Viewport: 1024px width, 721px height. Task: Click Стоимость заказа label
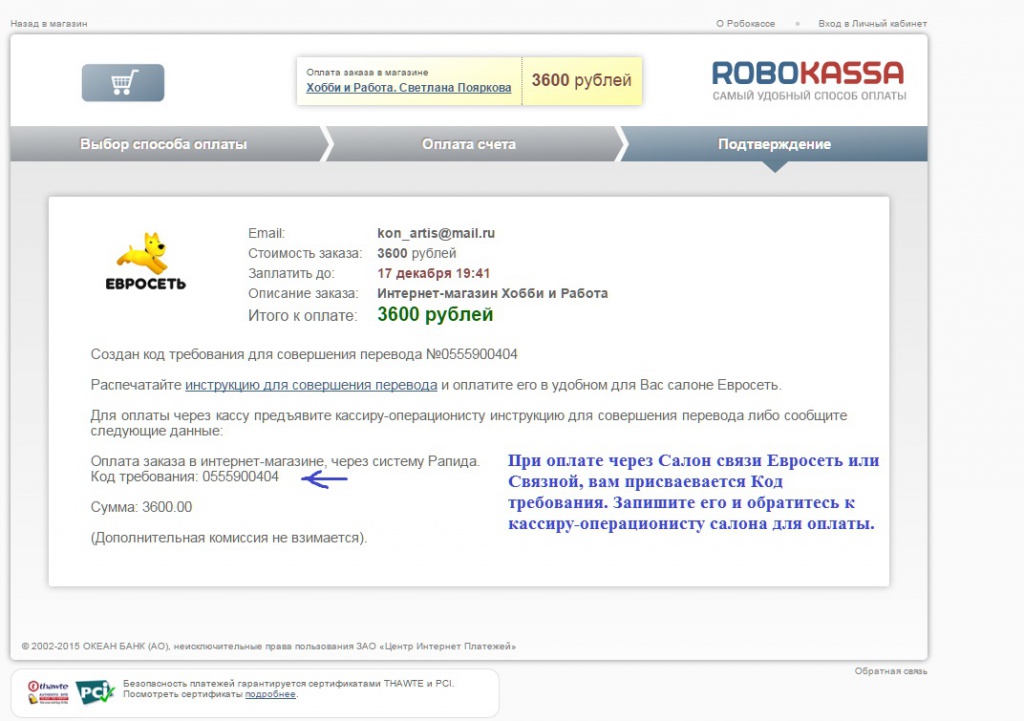click(x=305, y=253)
